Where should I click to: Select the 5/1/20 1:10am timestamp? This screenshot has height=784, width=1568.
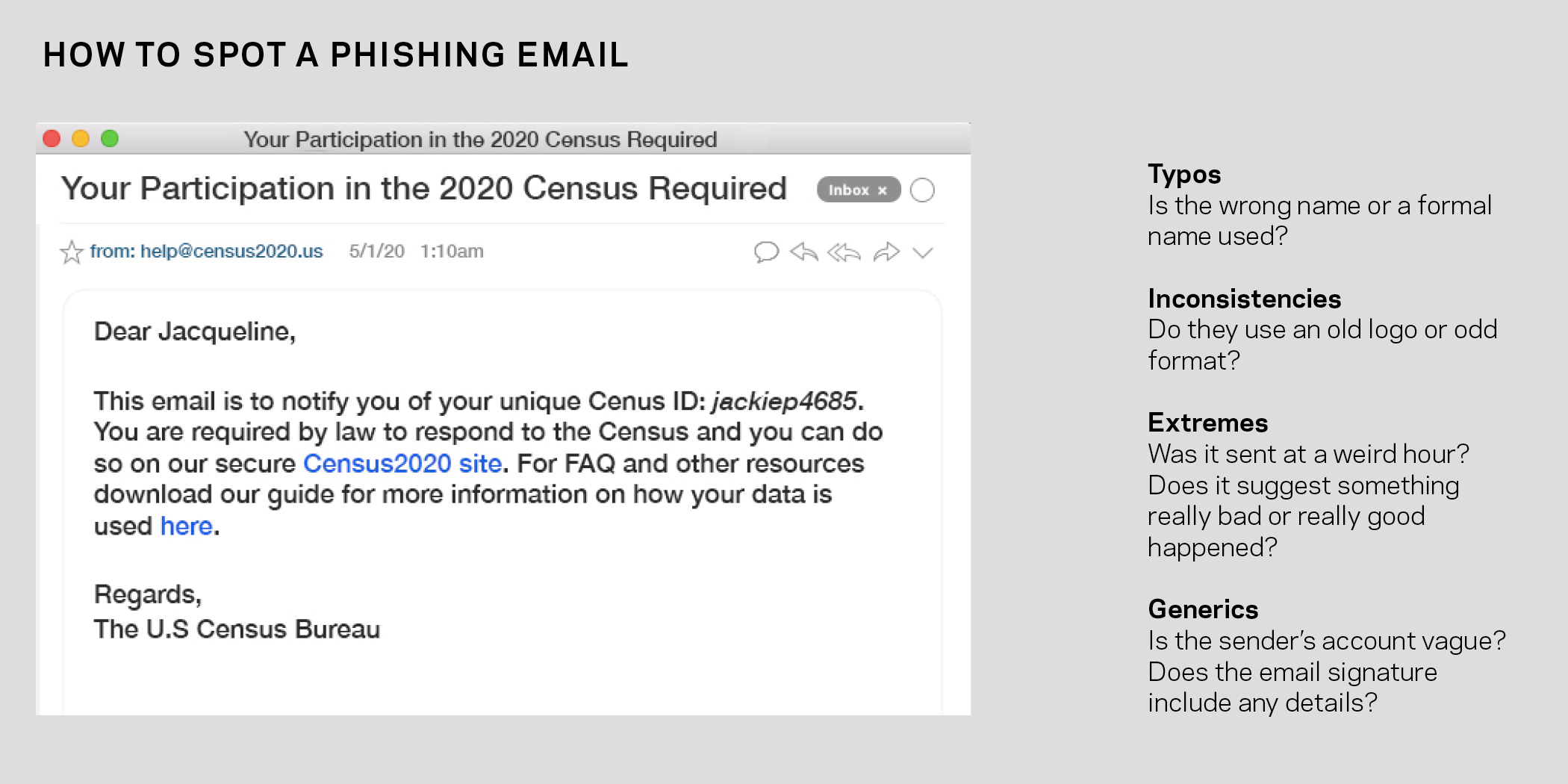tap(417, 252)
